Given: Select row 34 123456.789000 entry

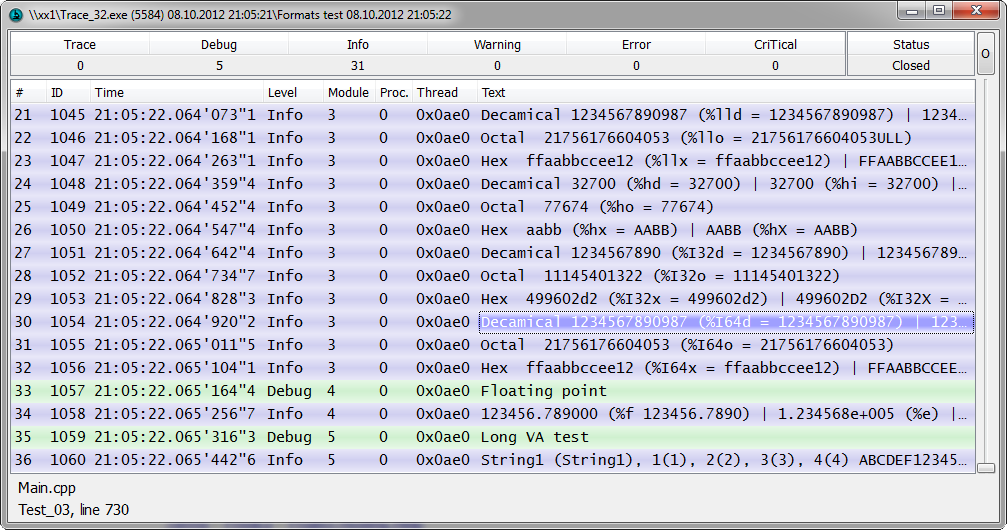Looking at the screenshot, I should pos(493,414).
